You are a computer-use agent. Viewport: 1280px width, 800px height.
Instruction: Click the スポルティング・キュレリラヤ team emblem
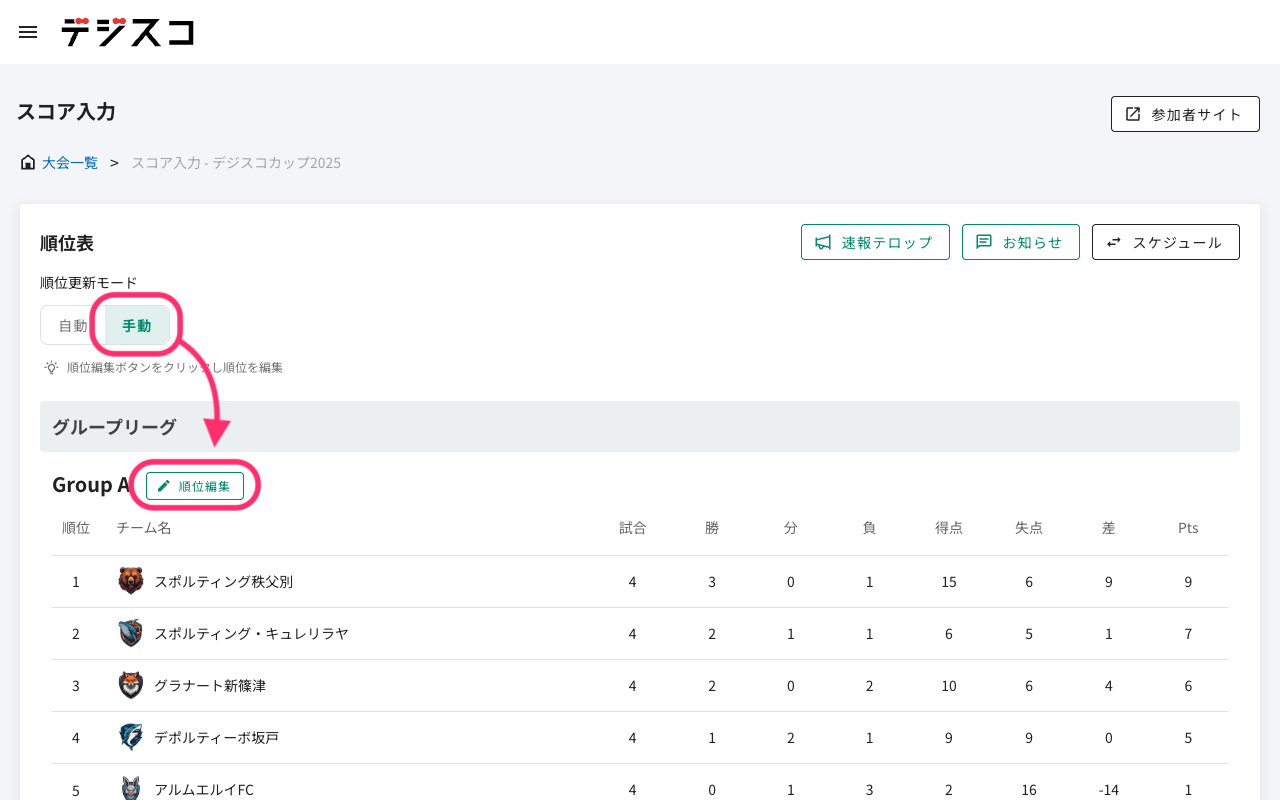(x=131, y=633)
